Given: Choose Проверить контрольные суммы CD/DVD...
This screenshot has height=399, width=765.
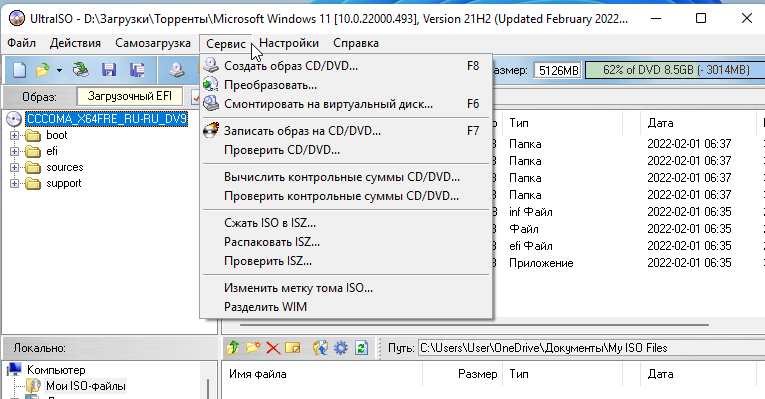Looking at the screenshot, I should click(345, 196).
